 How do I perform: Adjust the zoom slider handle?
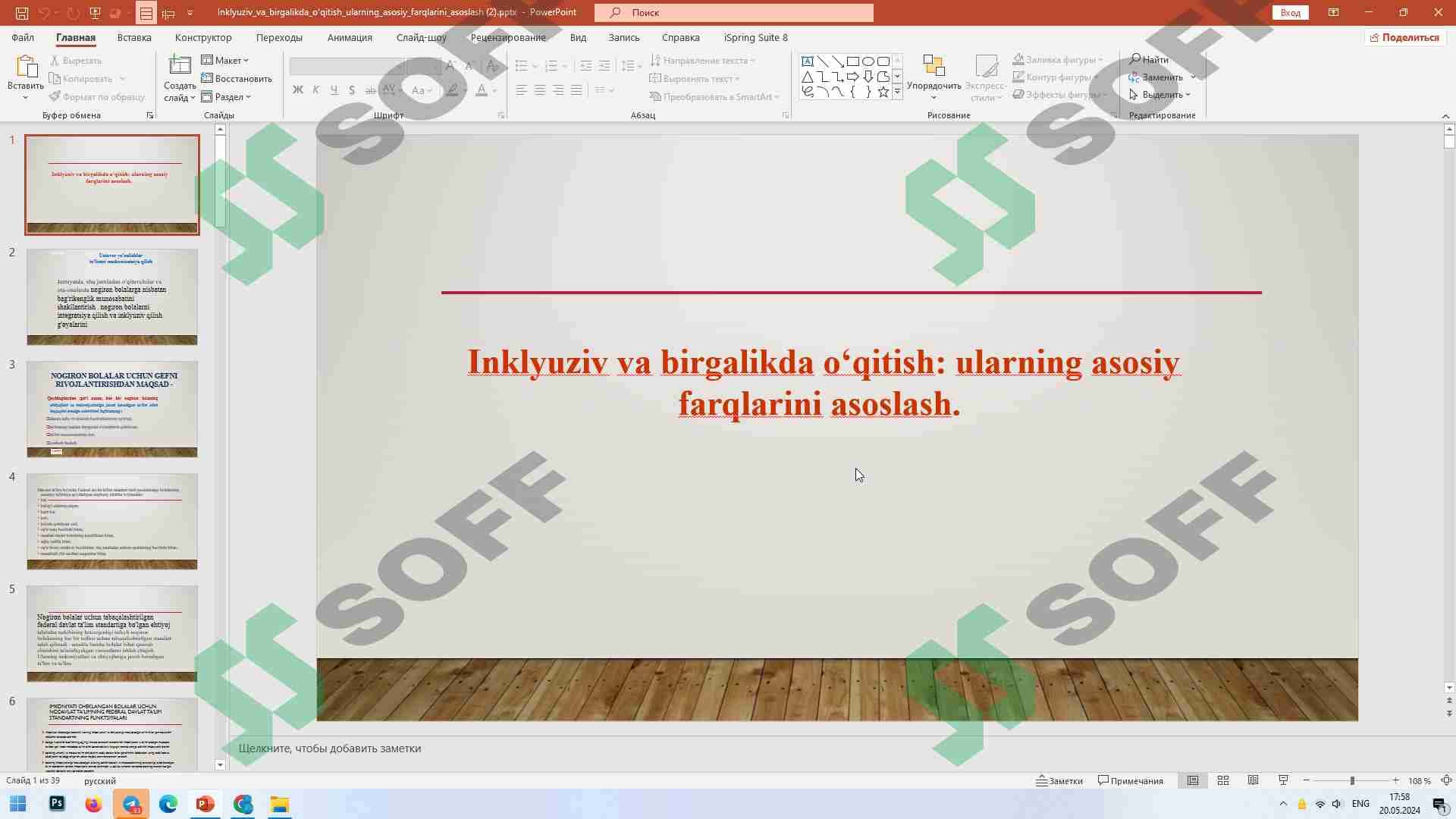tap(1352, 780)
